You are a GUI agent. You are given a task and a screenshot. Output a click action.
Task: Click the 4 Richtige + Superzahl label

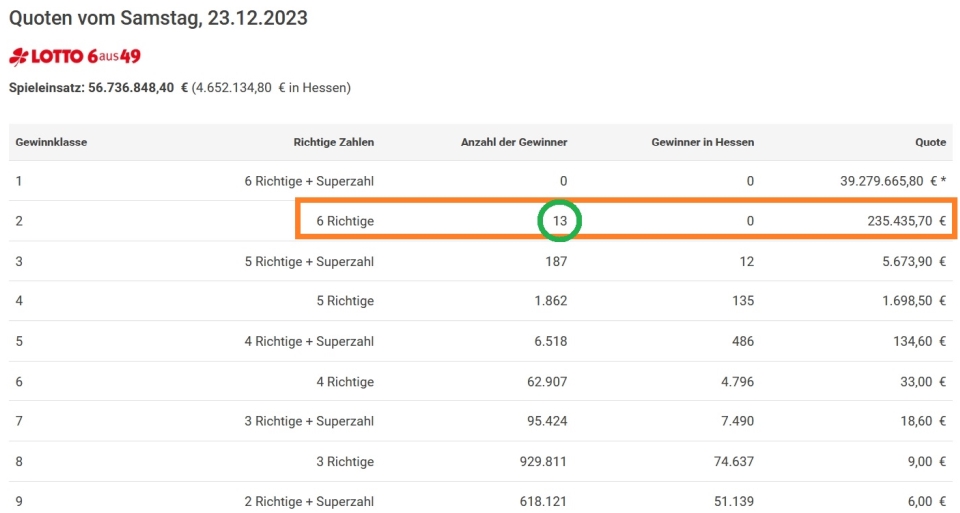[309, 342]
